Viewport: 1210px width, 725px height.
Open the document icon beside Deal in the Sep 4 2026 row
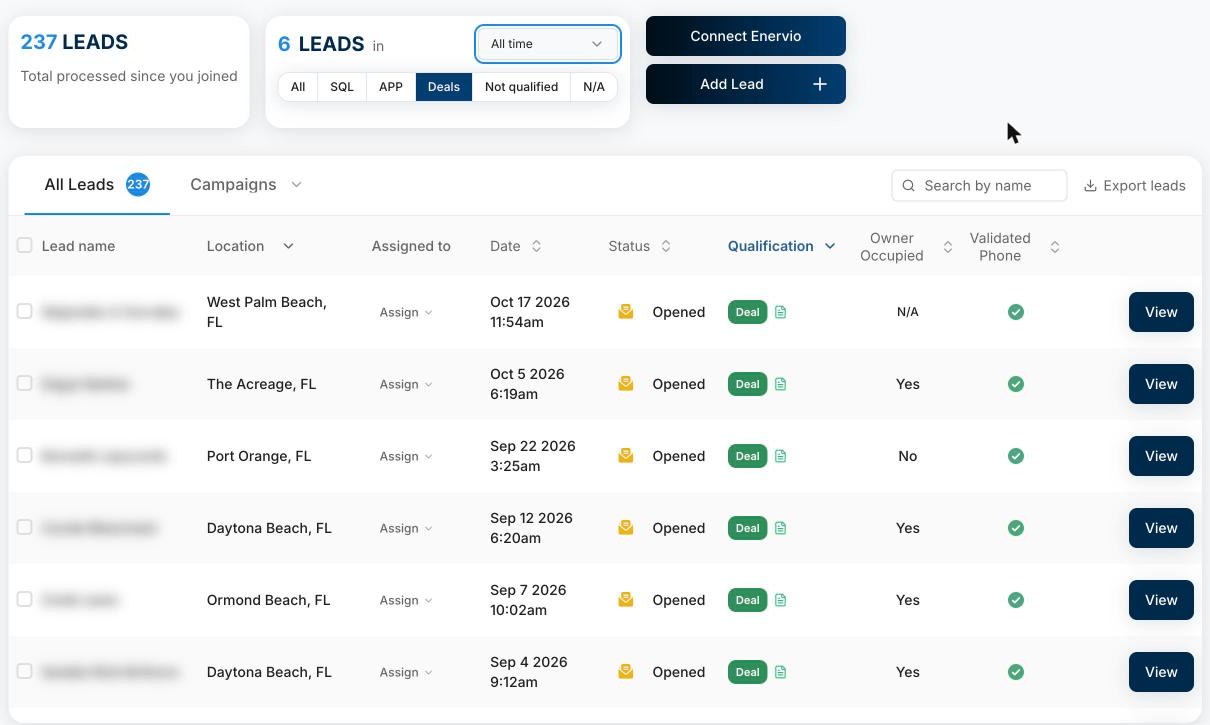(781, 672)
